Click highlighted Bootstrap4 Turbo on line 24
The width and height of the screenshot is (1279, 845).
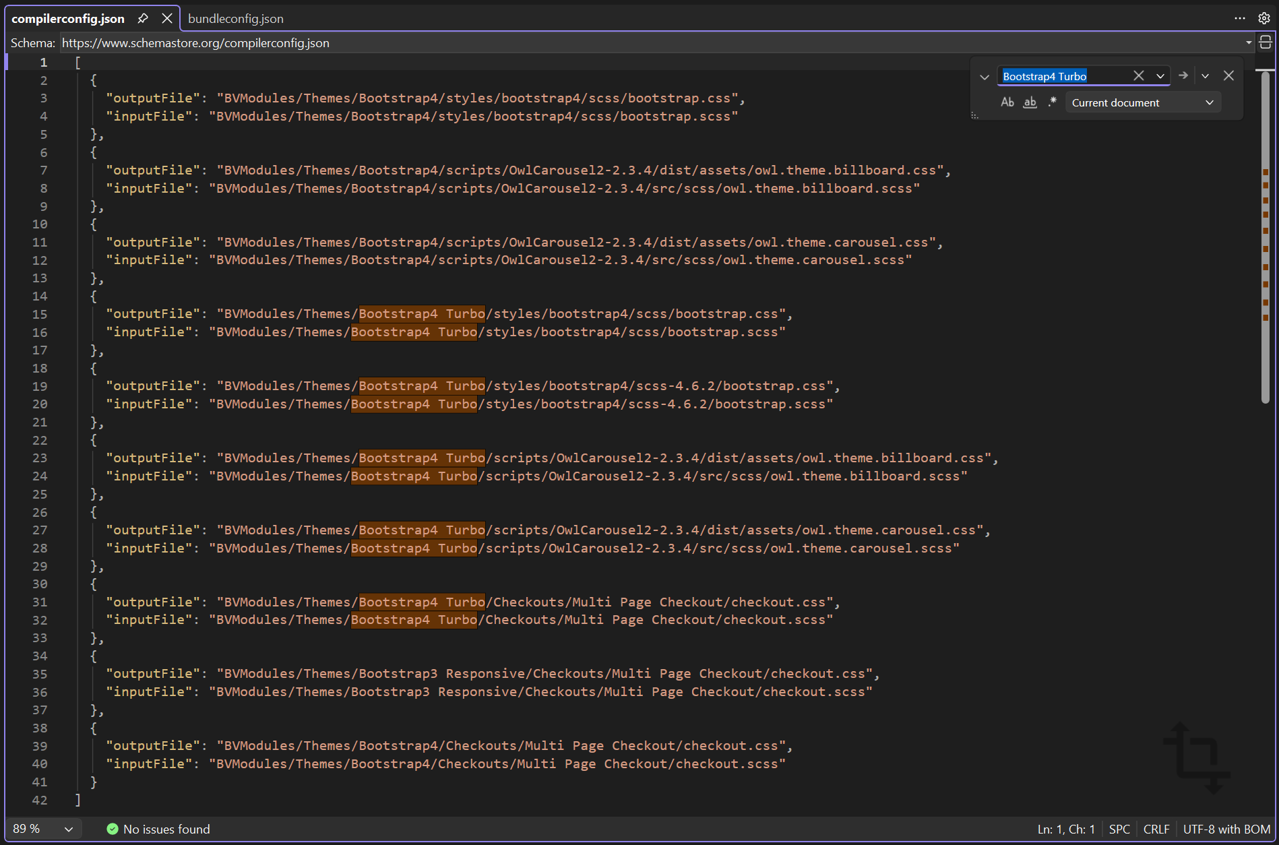pos(414,476)
